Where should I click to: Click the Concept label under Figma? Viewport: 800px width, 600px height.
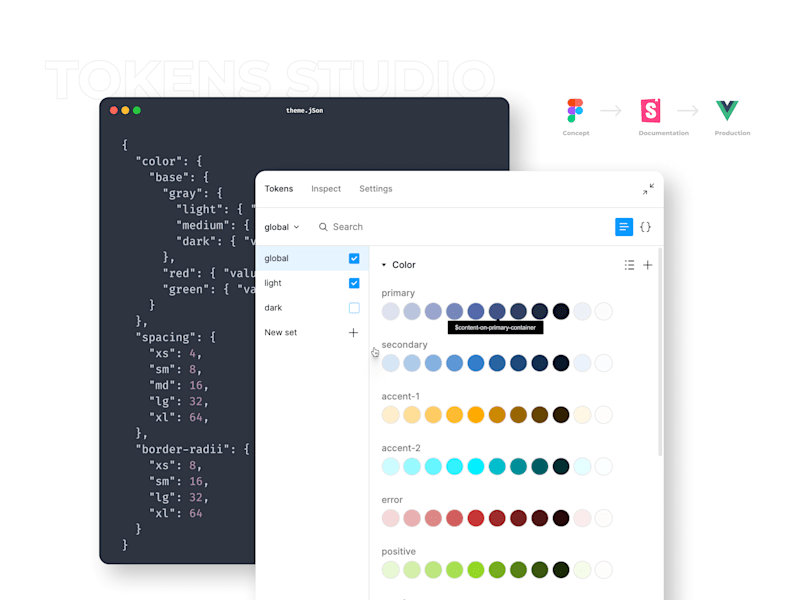click(x=576, y=133)
